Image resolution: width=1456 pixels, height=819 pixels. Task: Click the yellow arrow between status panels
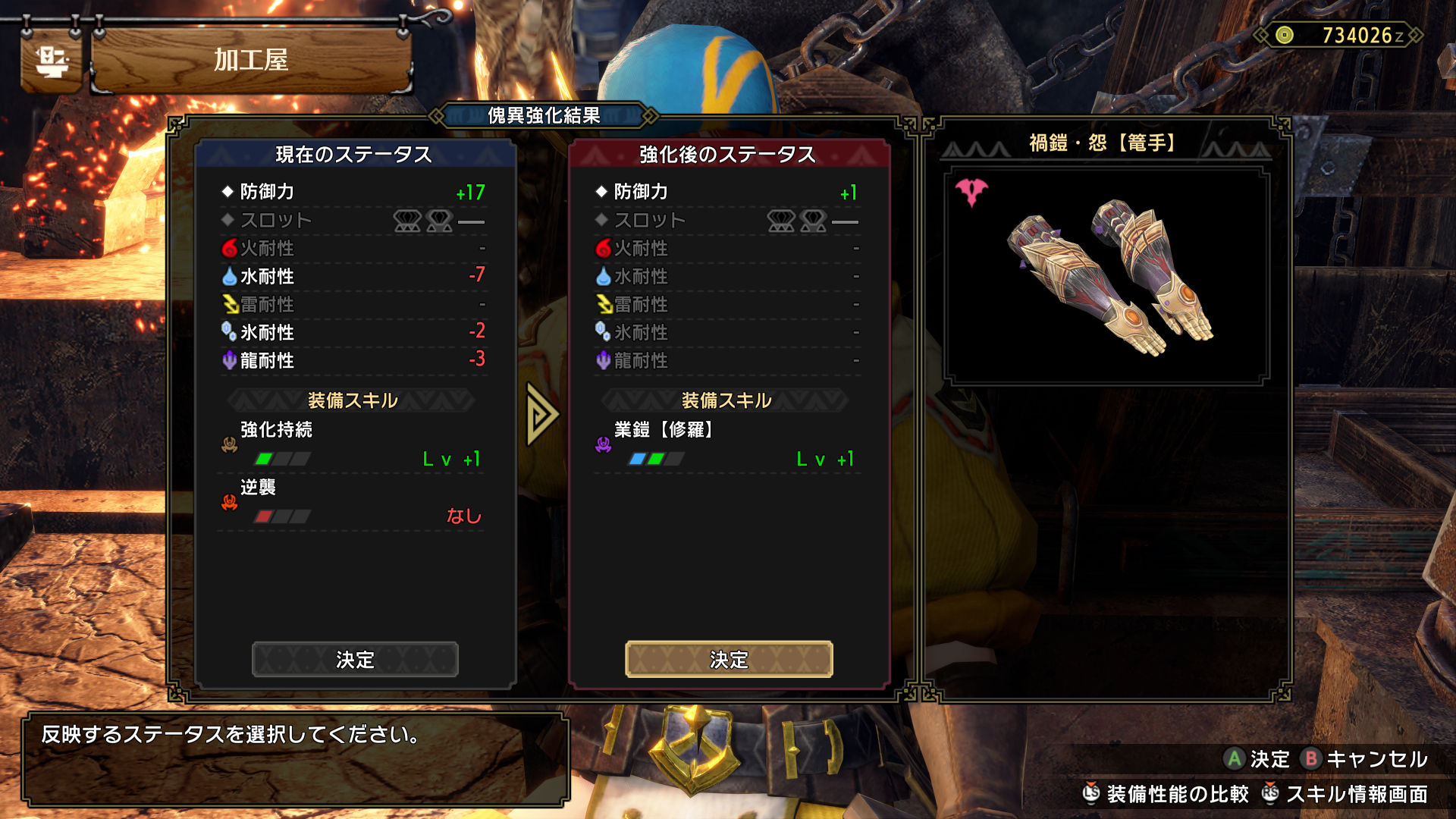(541, 414)
